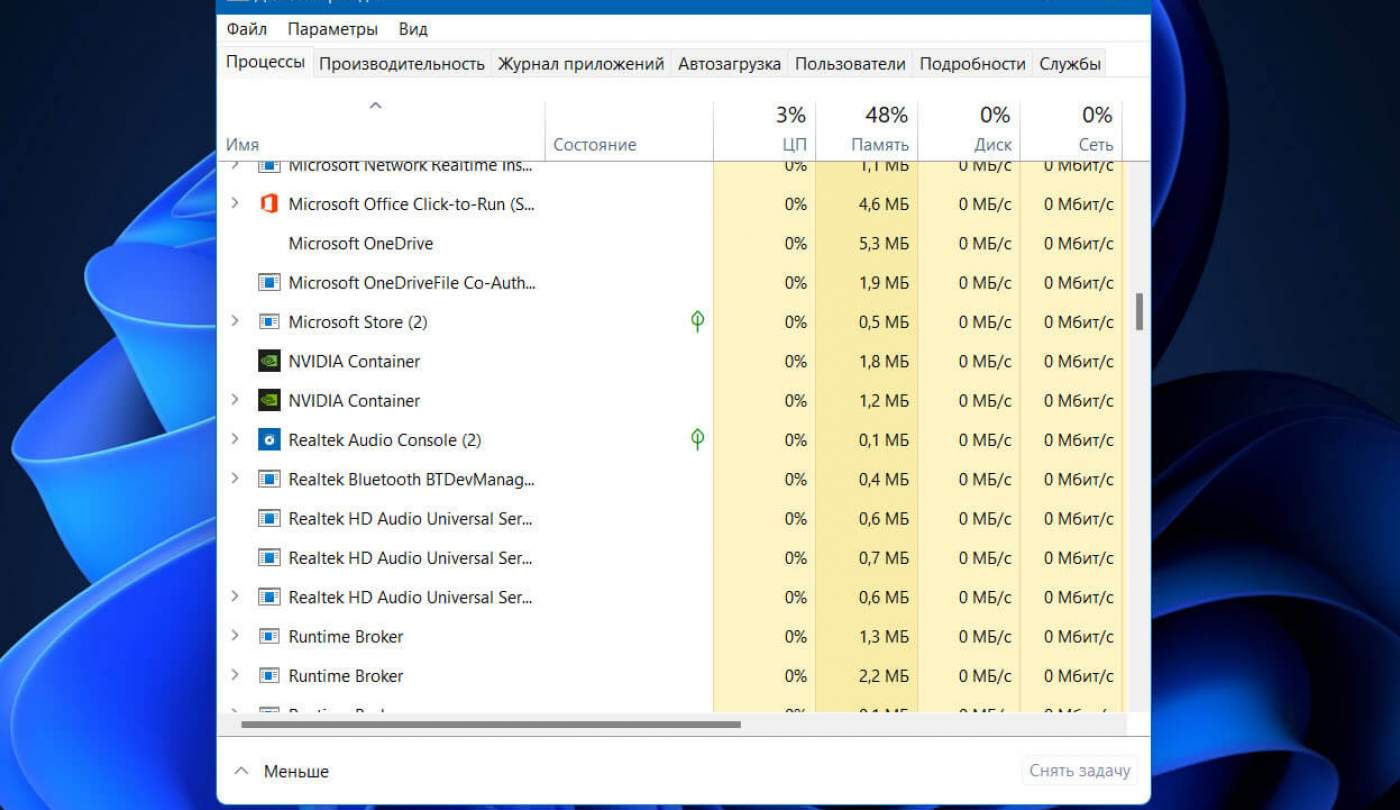This screenshot has width=1400, height=810.
Task: Select the Realtek Bluetooth BTDevManag... name
Action: pyautogui.click(x=412, y=479)
